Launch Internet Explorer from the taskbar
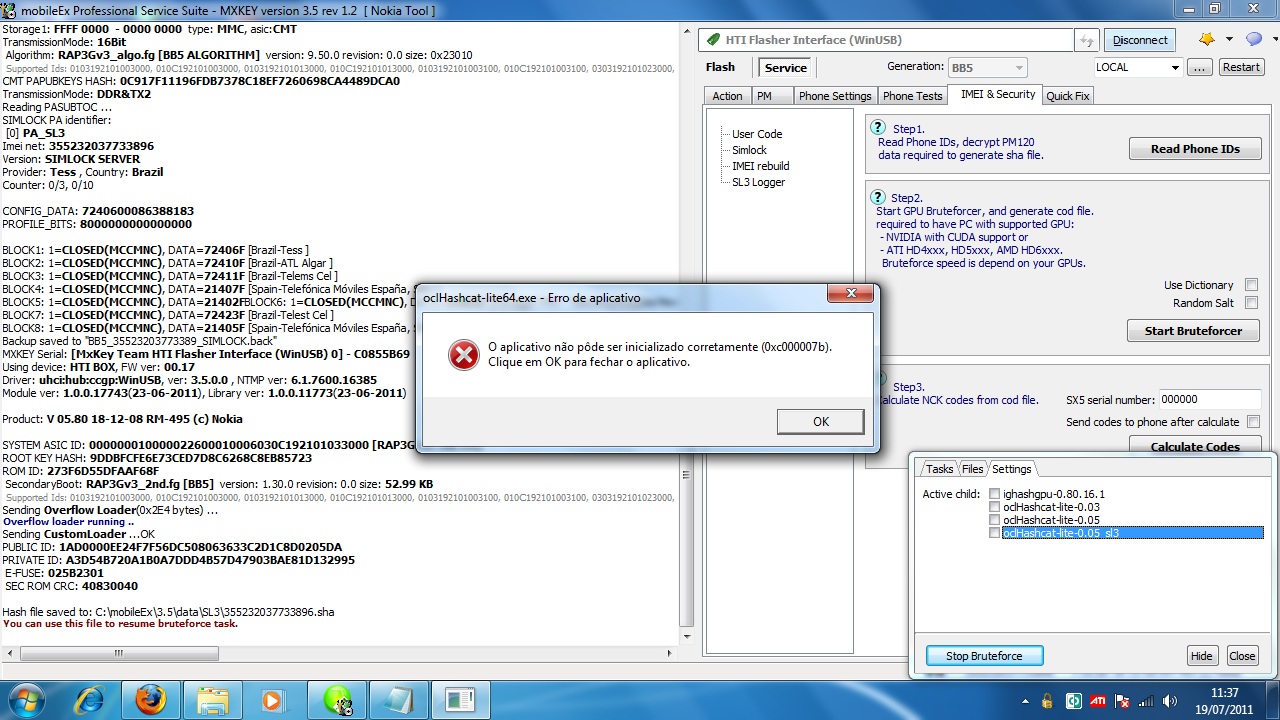Image resolution: width=1280 pixels, height=720 pixels. (x=89, y=699)
